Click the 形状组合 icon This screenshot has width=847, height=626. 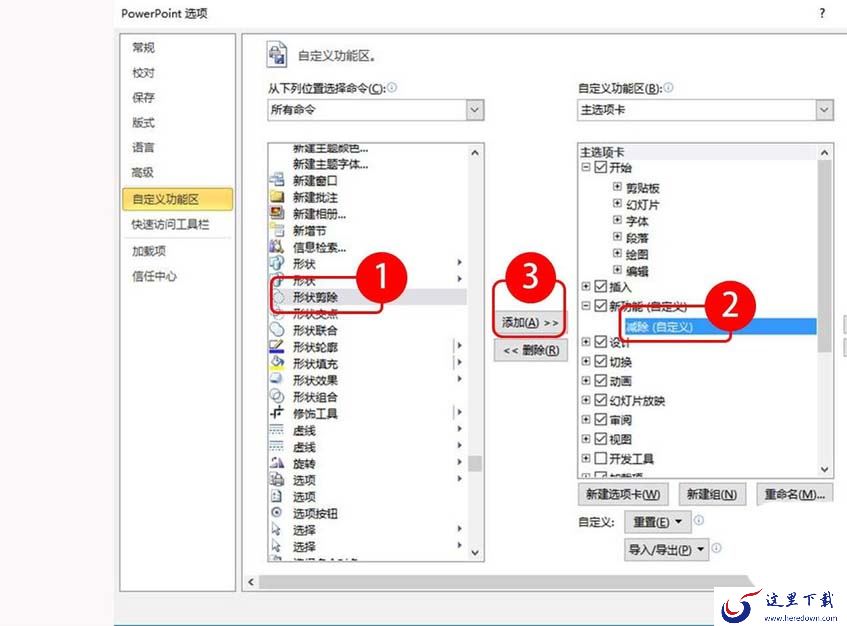(277, 396)
